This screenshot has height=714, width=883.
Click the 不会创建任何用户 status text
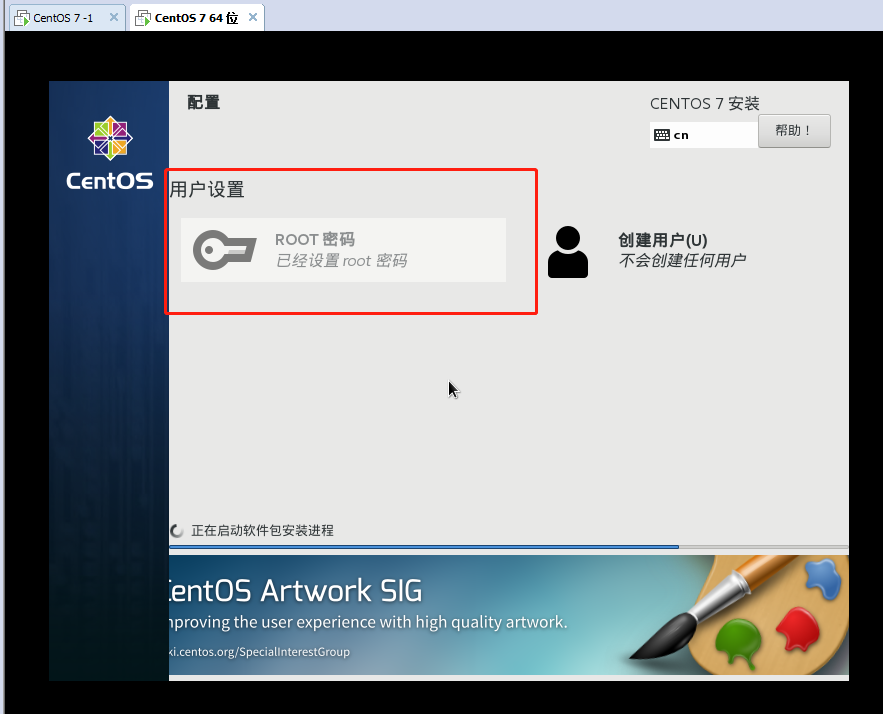(682, 260)
